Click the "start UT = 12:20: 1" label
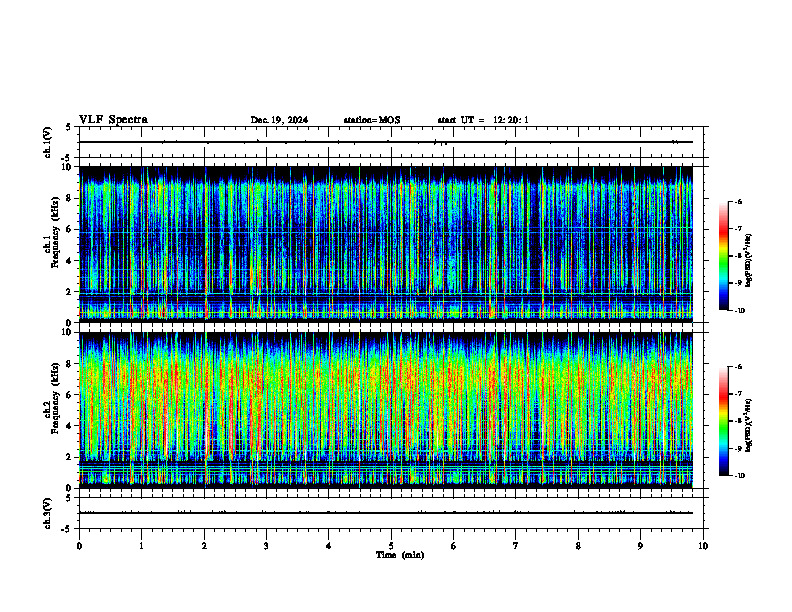 tap(483, 120)
